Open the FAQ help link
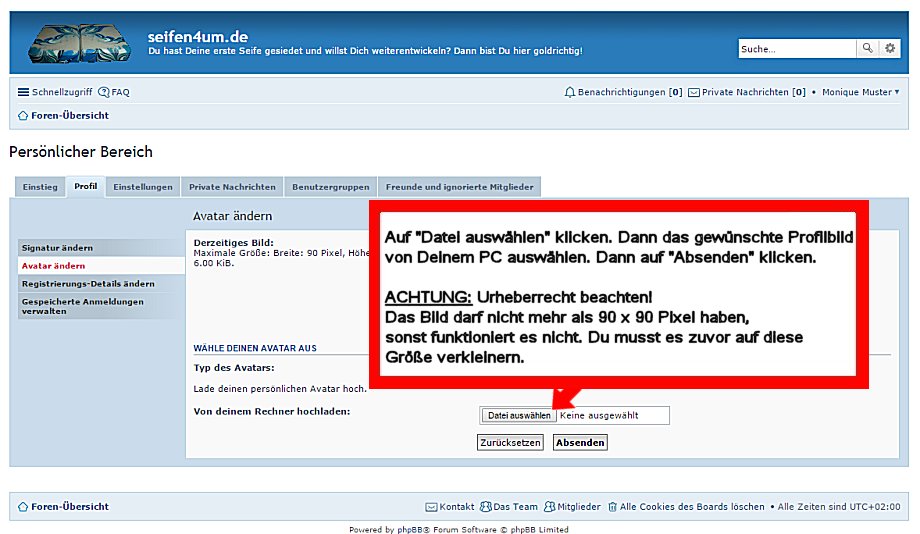The height and width of the screenshot is (534, 920). pyautogui.click(x=114, y=92)
